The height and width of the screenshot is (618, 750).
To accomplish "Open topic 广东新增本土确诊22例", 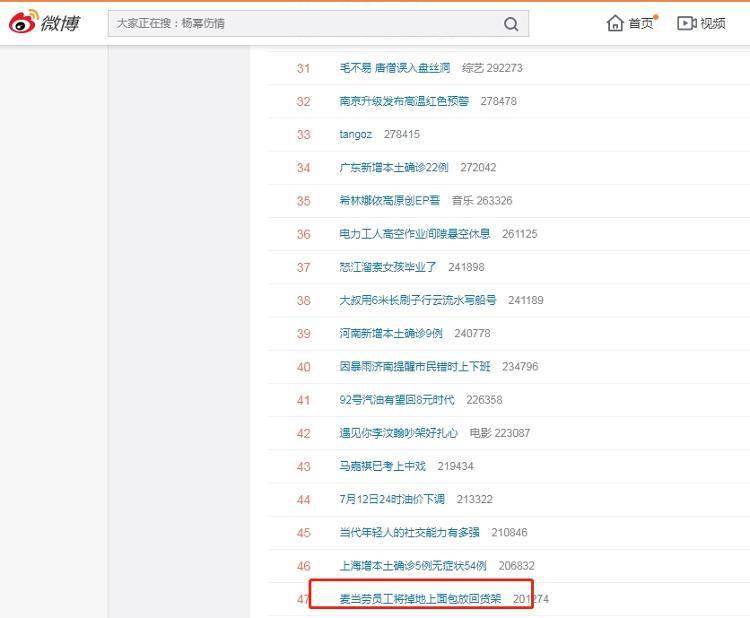I will (x=394, y=167).
